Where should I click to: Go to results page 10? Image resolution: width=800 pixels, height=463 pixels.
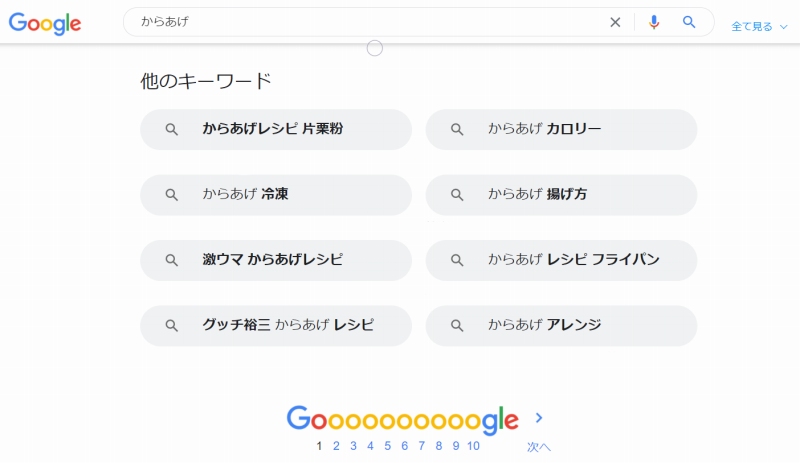[473, 446]
